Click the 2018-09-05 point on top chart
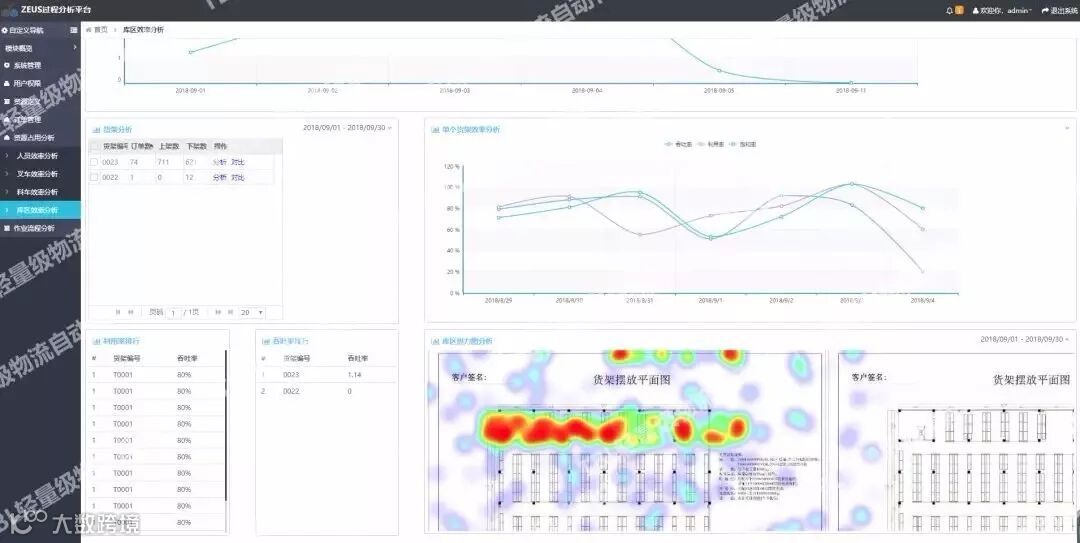This screenshot has height=543, width=1080. [719, 70]
